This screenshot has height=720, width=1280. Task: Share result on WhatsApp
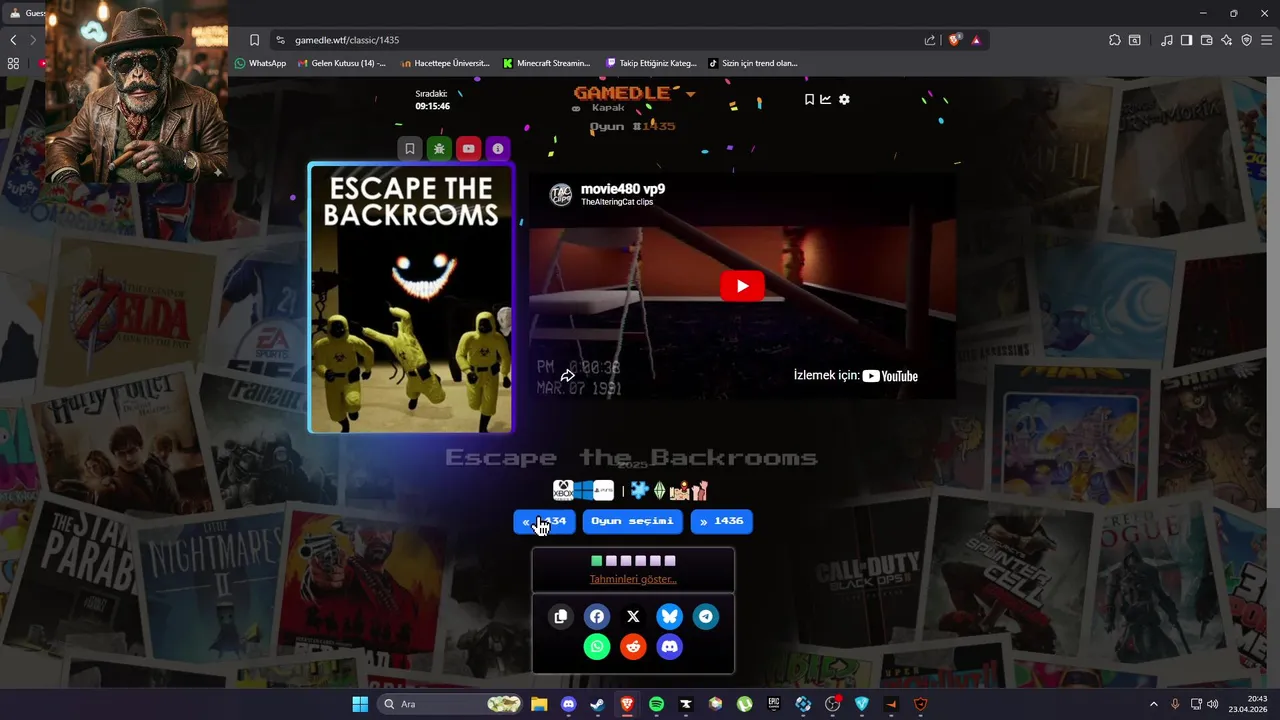pos(597,647)
